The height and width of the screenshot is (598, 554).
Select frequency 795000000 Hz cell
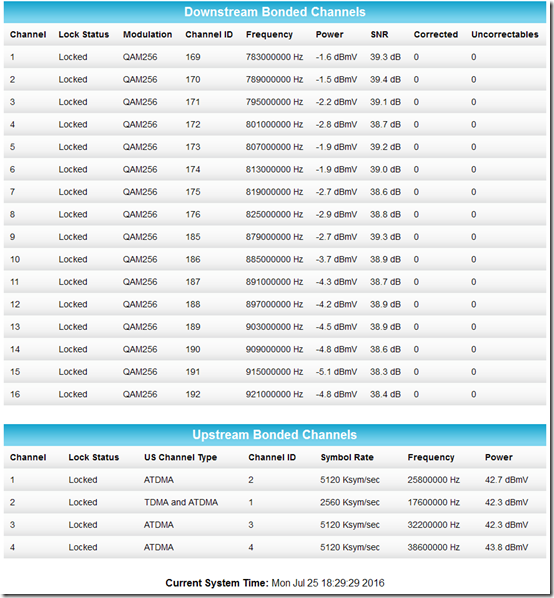[x=274, y=102]
